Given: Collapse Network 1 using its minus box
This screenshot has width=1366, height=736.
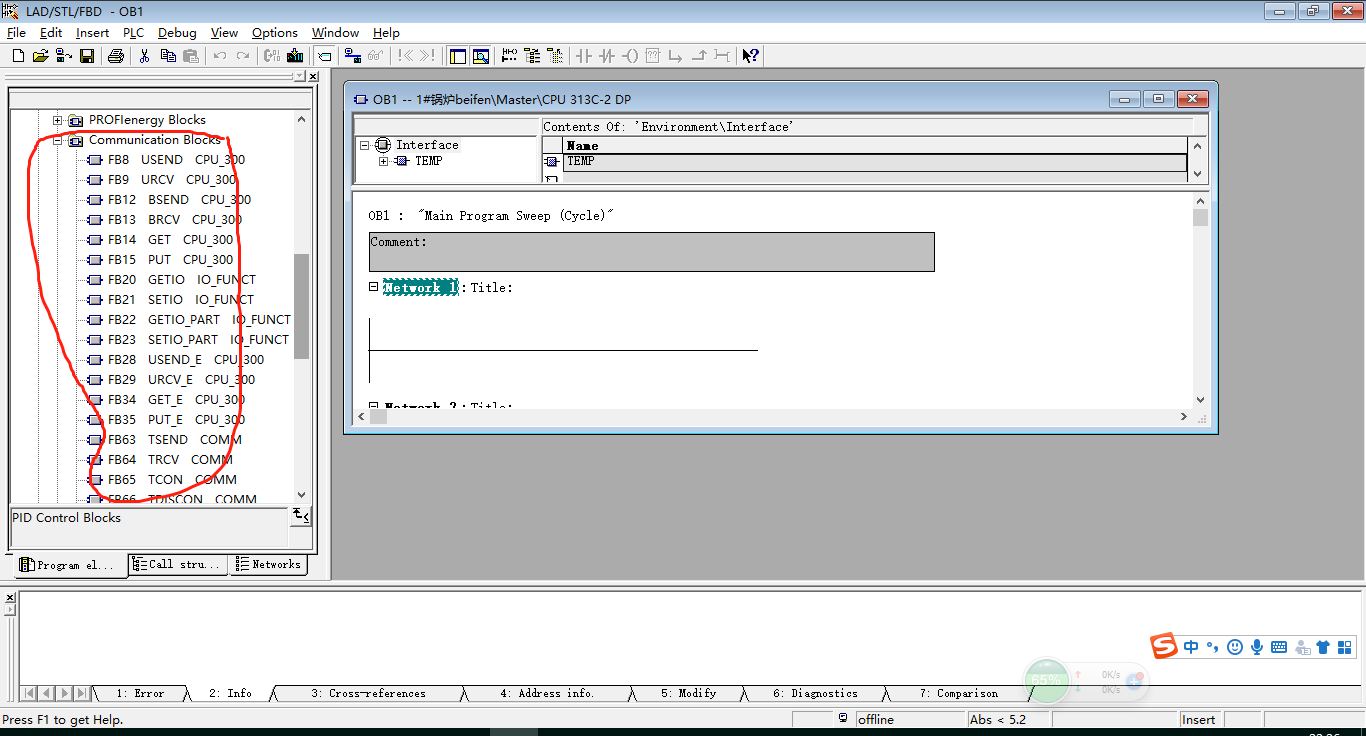Looking at the screenshot, I should [374, 287].
